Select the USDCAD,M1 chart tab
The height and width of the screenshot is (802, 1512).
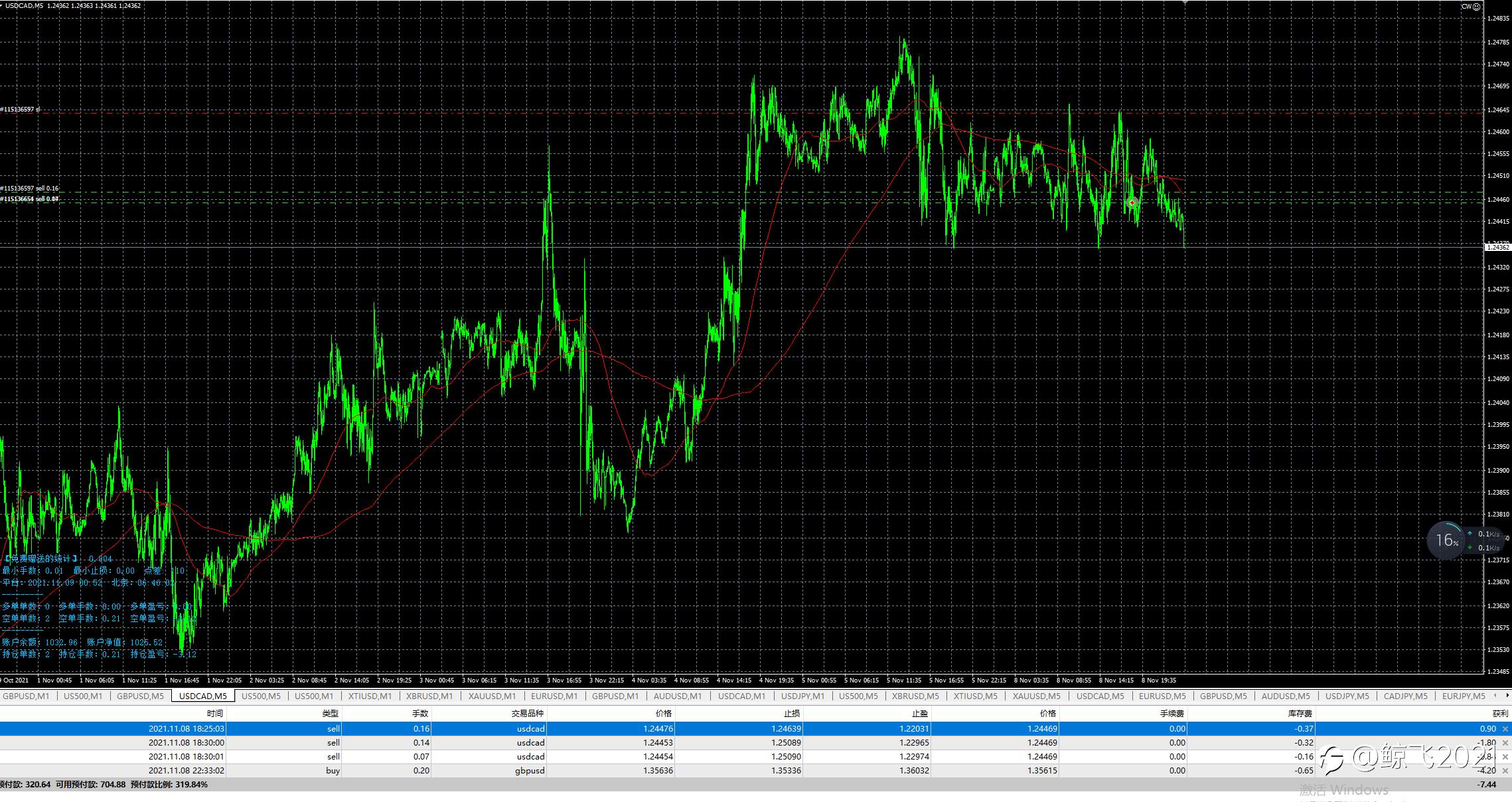[742, 696]
